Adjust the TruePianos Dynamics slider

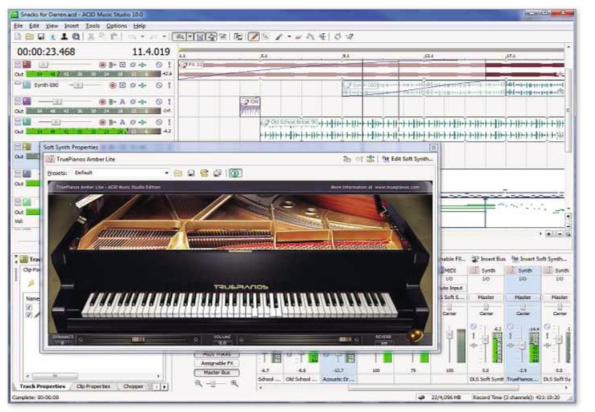pos(138,339)
